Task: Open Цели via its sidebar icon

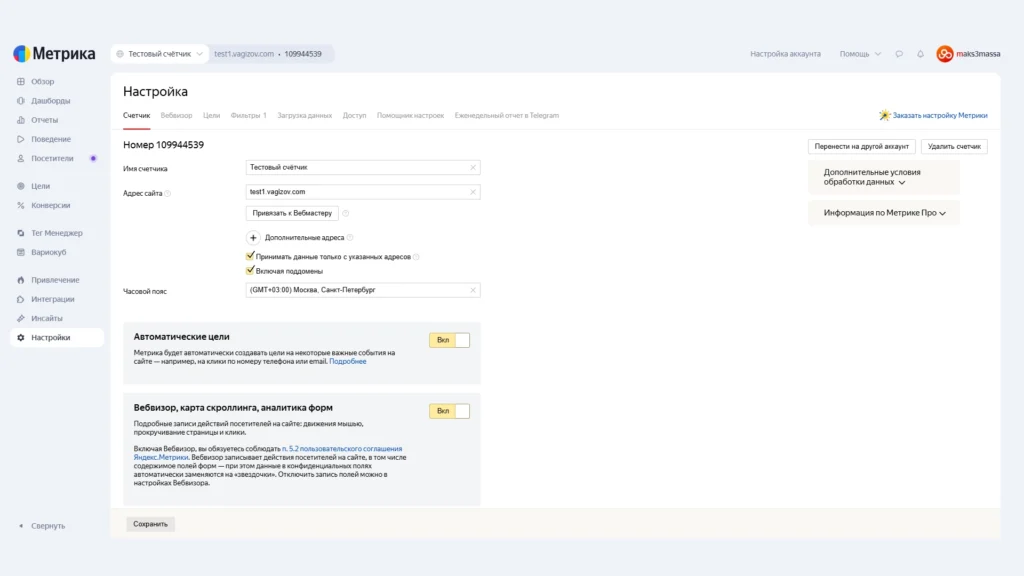Action: 21,186
